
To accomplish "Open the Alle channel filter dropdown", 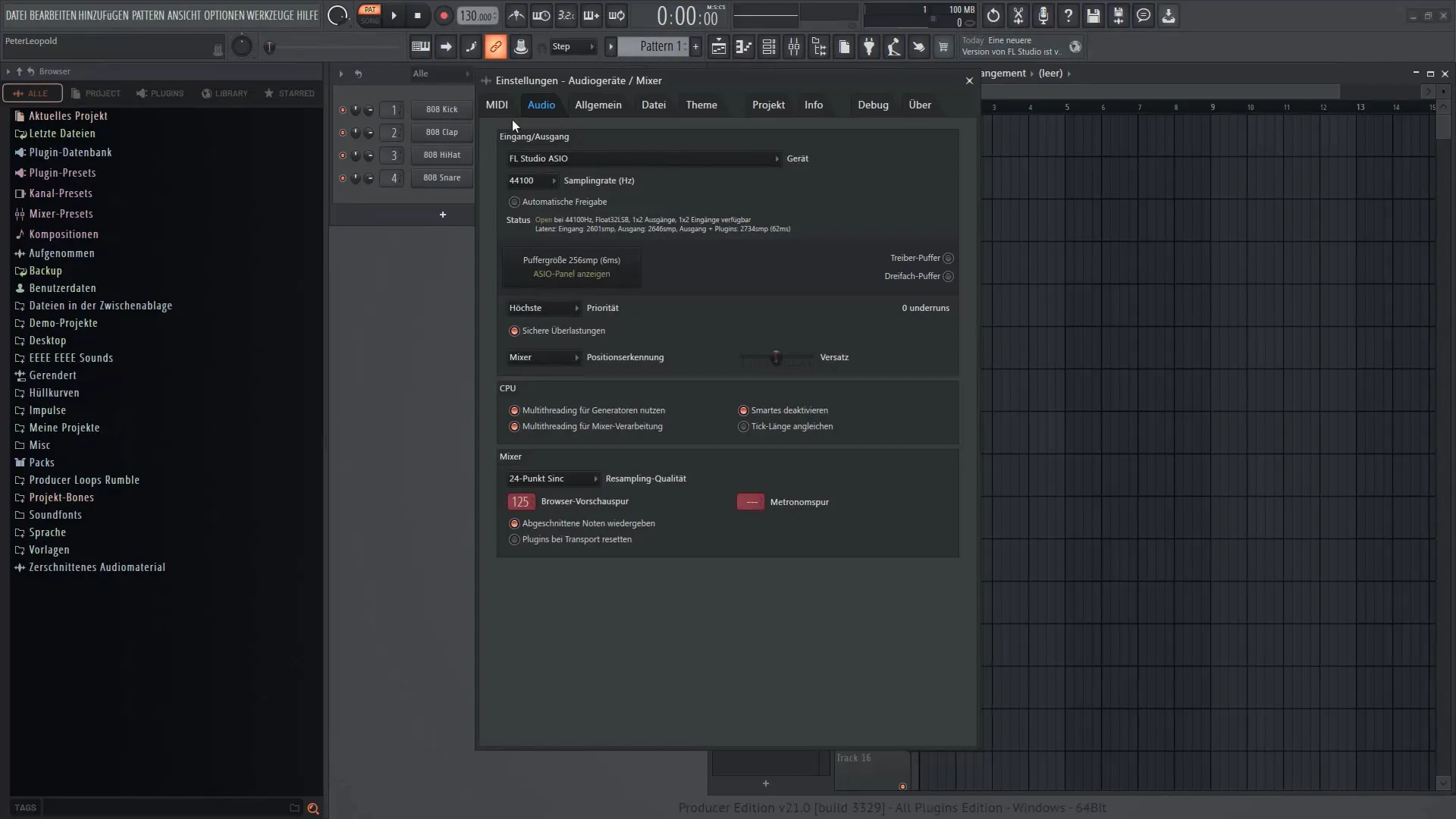I will click(x=441, y=74).
